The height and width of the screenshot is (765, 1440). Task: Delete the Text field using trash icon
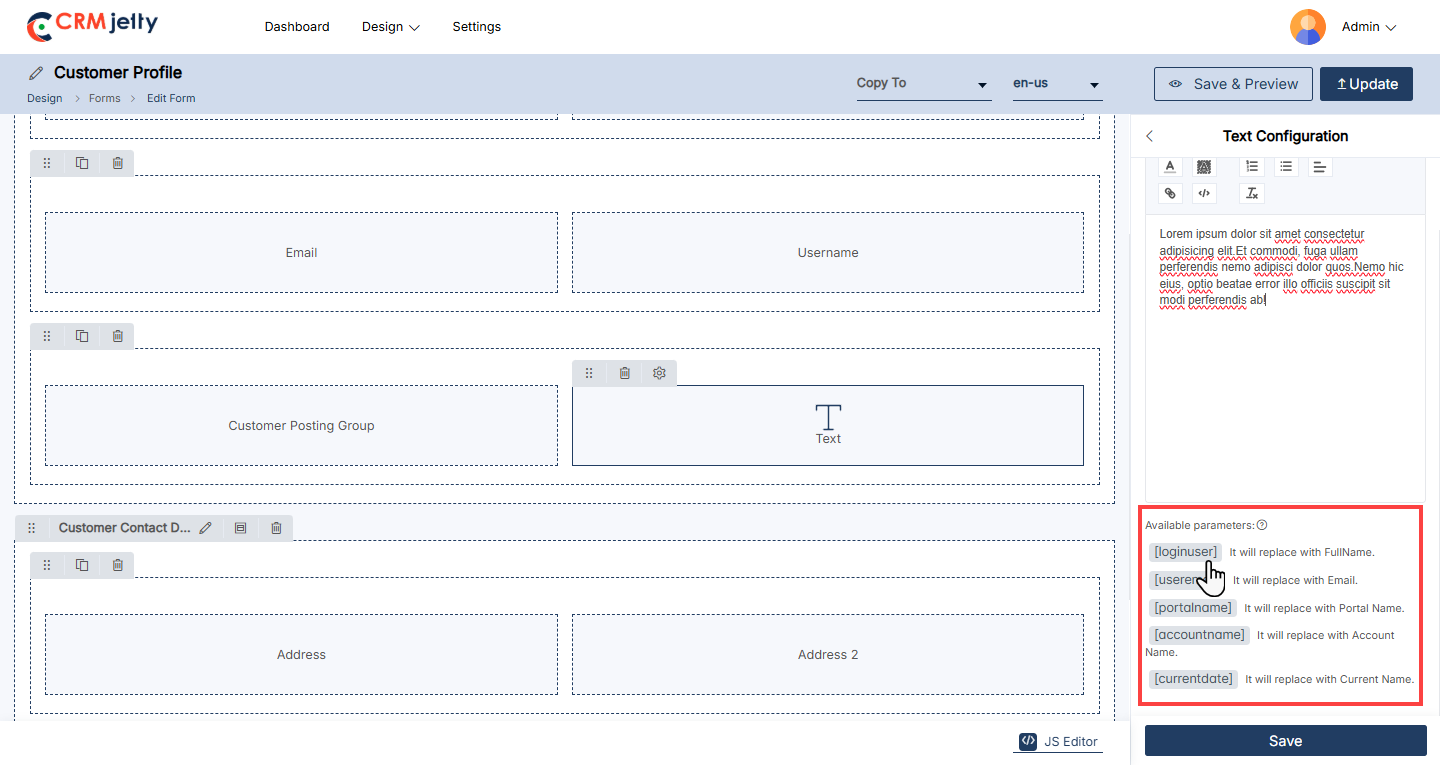[x=624, y=373]
